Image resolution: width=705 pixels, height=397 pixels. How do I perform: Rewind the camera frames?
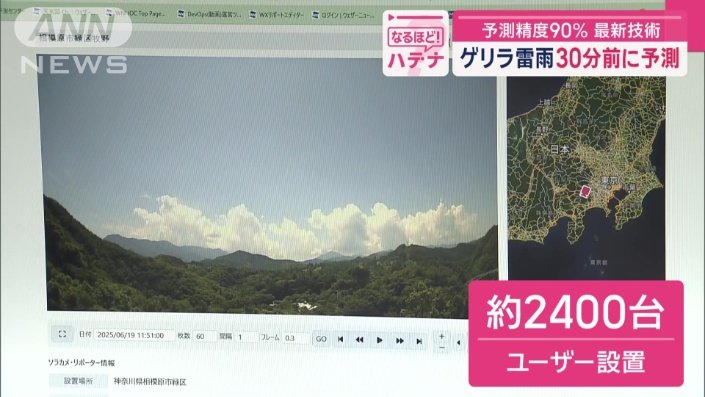[360, 340]
